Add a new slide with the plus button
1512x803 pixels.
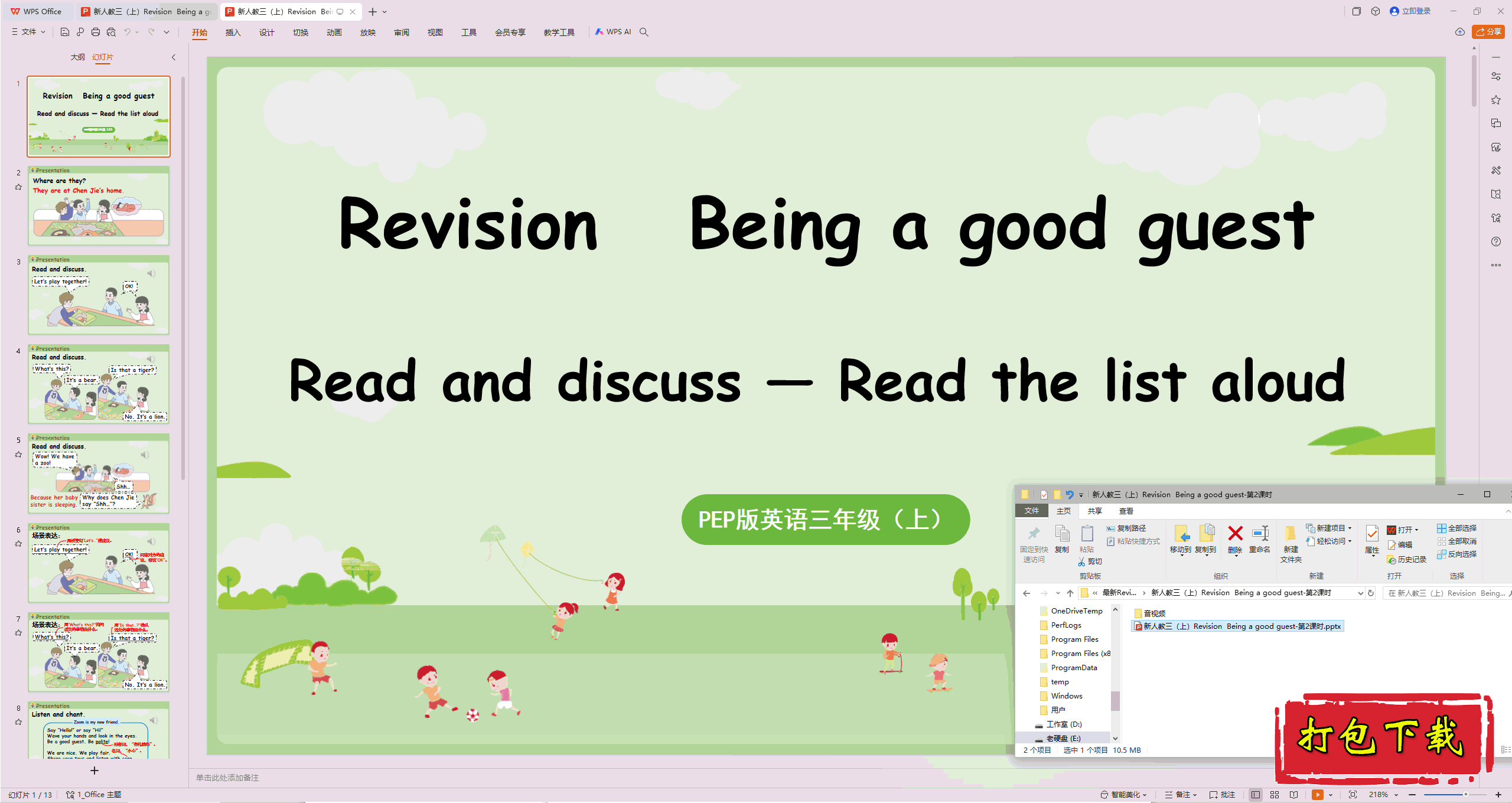94,771
